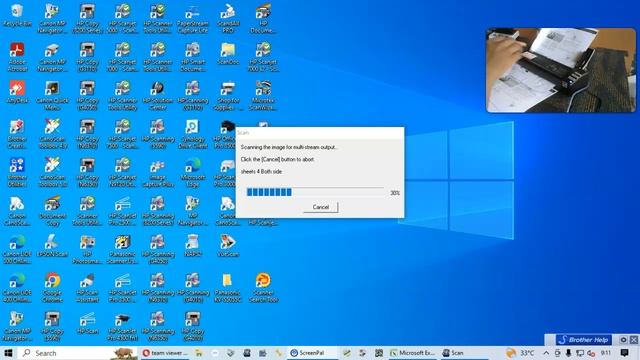640x360 pixels.
Task: Open HP Scanning (8500 Series) shortcut
Action: click(x=158, y=211)
